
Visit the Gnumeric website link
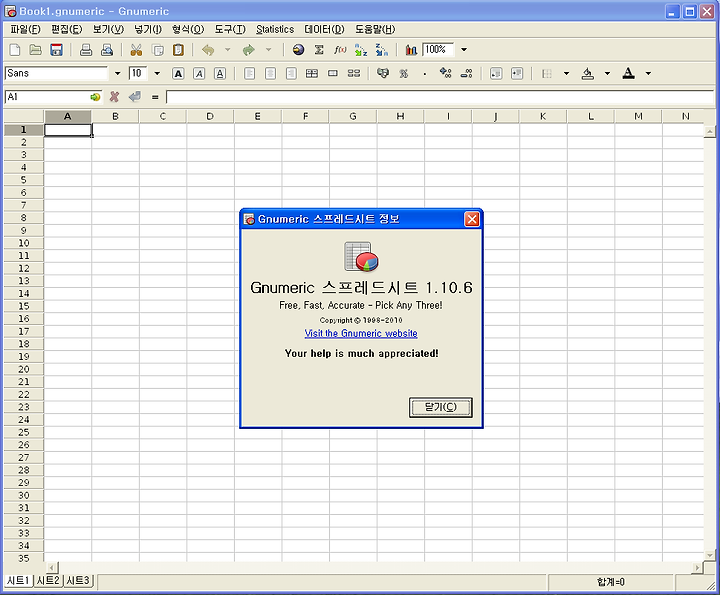point(361,334)
